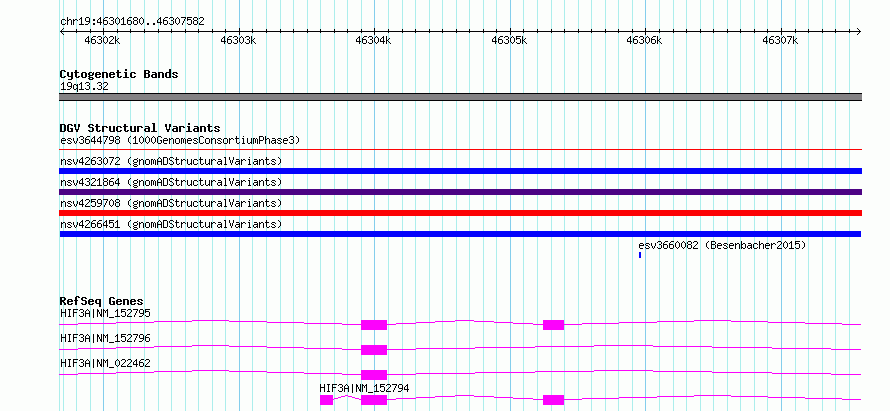Click the HIF3A|NM_152795 transcript label

pyautogui.click(x=105, y=313)
